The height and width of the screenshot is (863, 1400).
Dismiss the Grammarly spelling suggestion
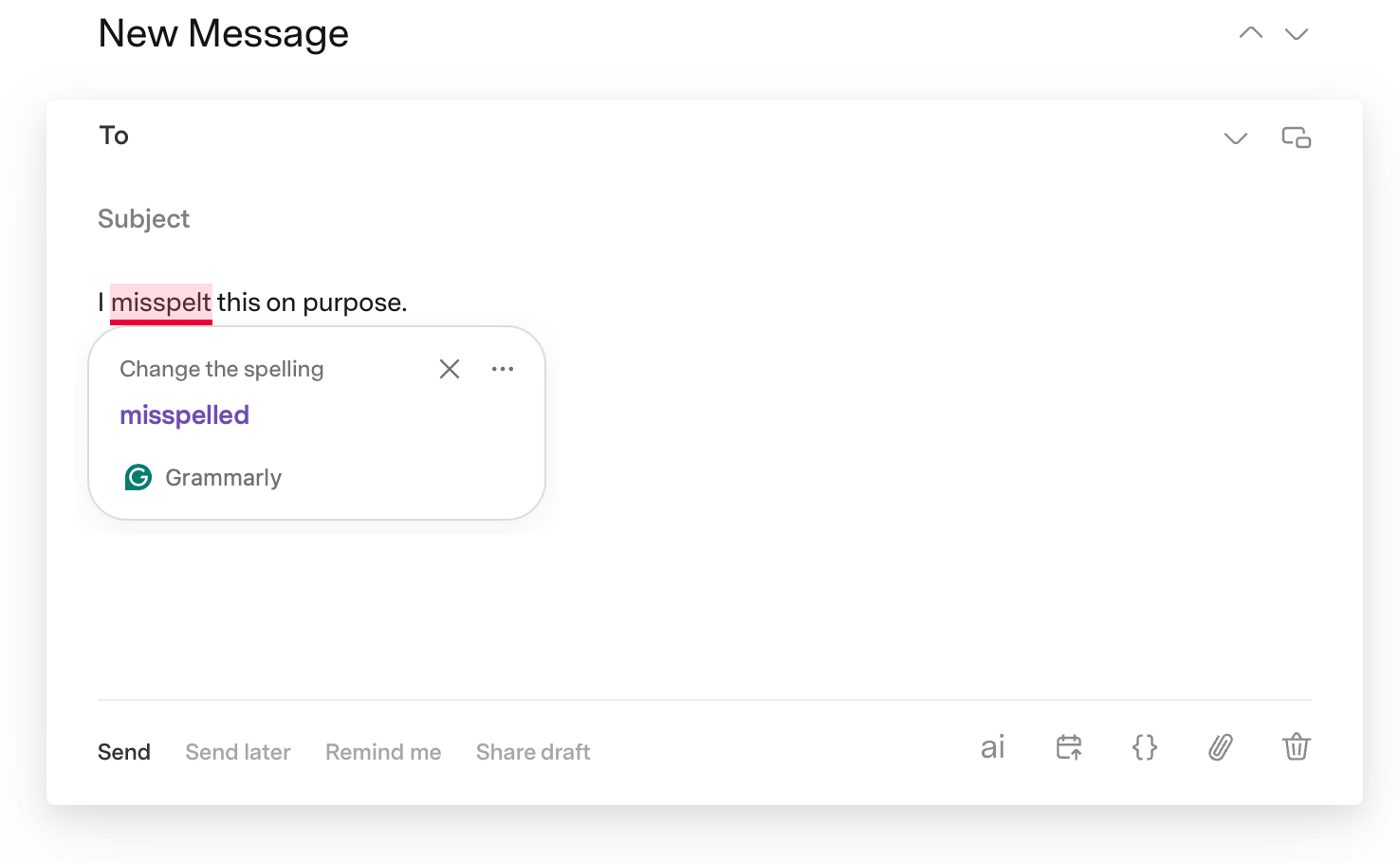tap(450, 369)
